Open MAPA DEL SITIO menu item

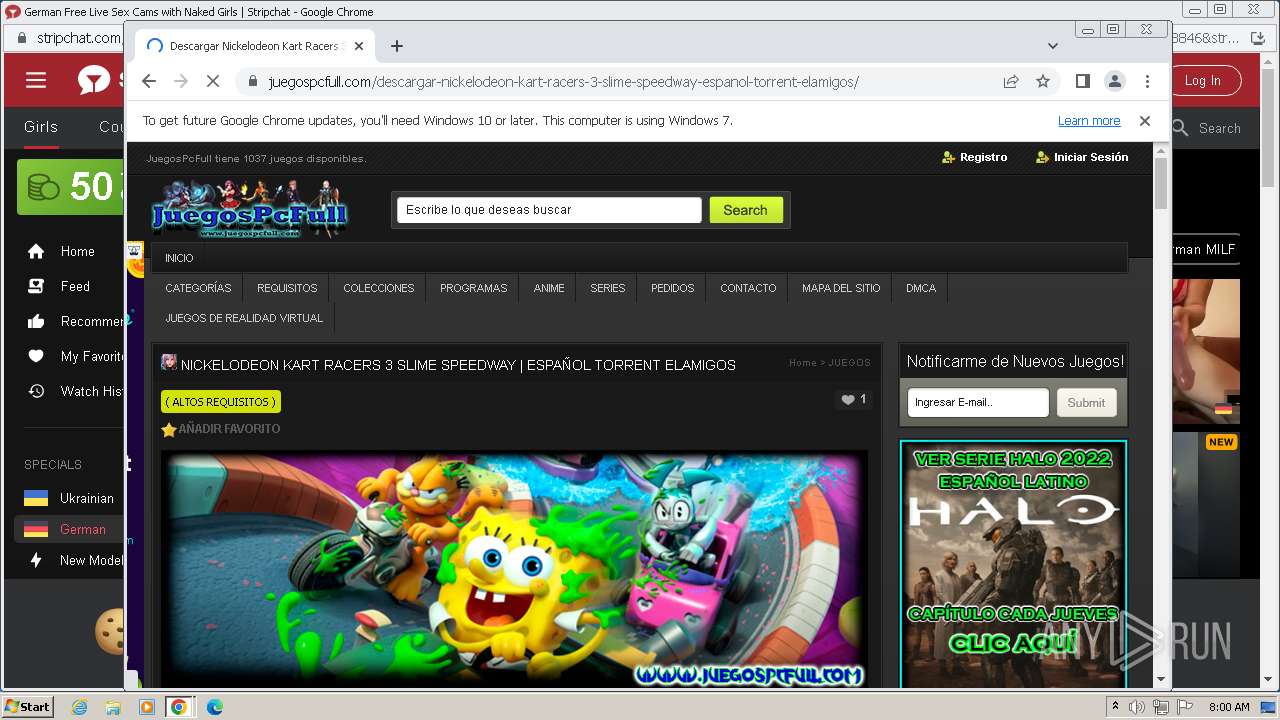coord(841,288)
